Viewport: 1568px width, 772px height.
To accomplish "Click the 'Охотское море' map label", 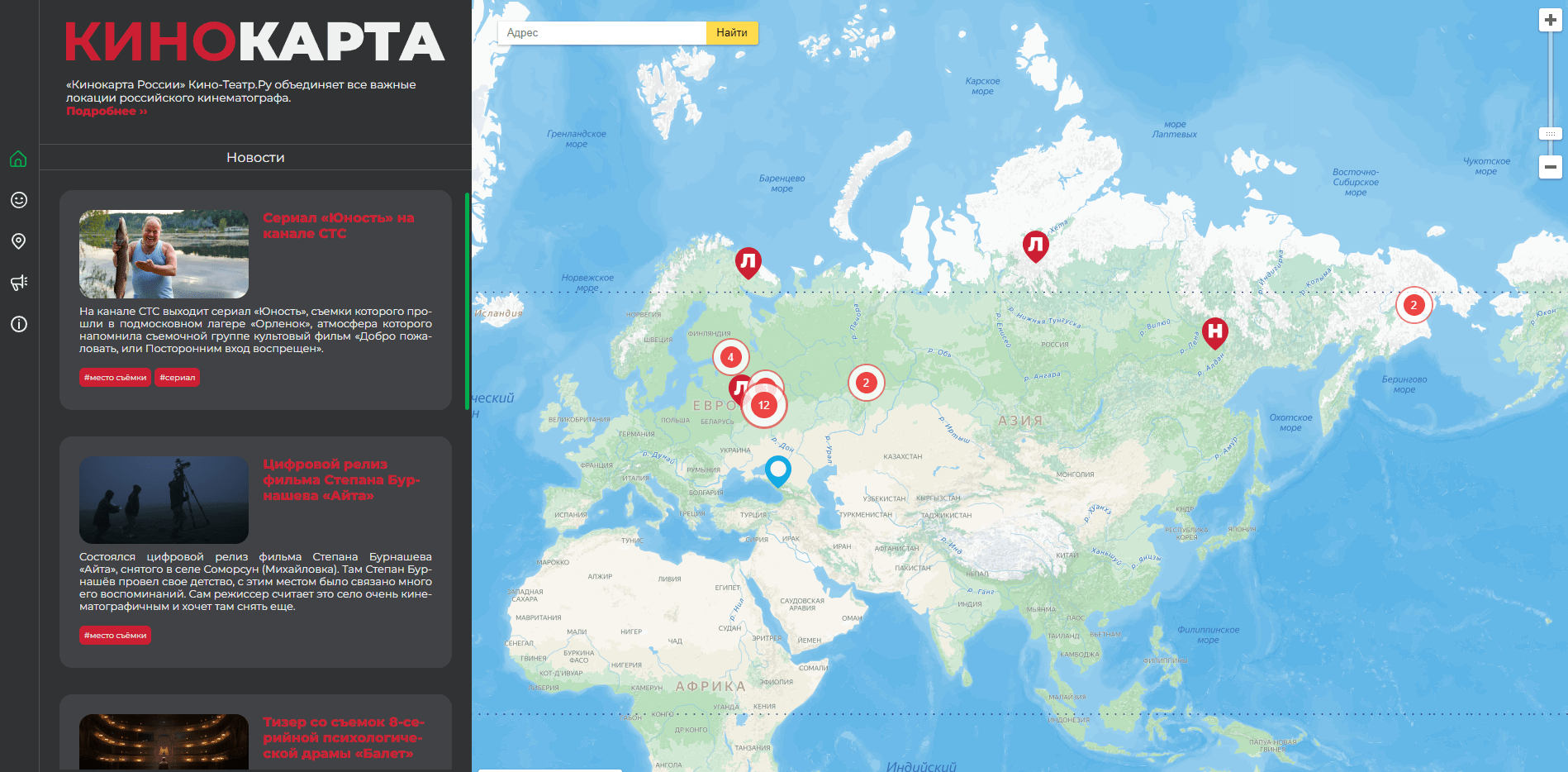I will [1290, 422].
